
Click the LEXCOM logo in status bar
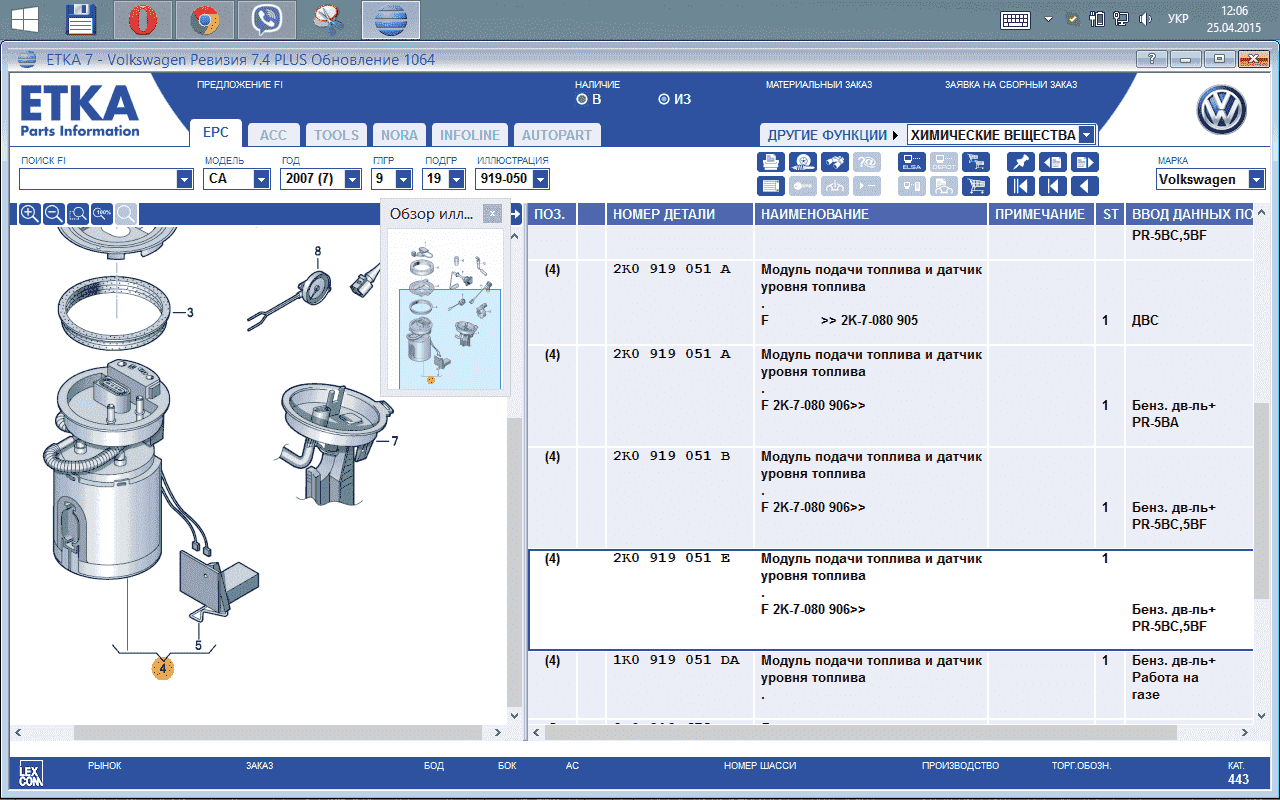click(31, 773)
